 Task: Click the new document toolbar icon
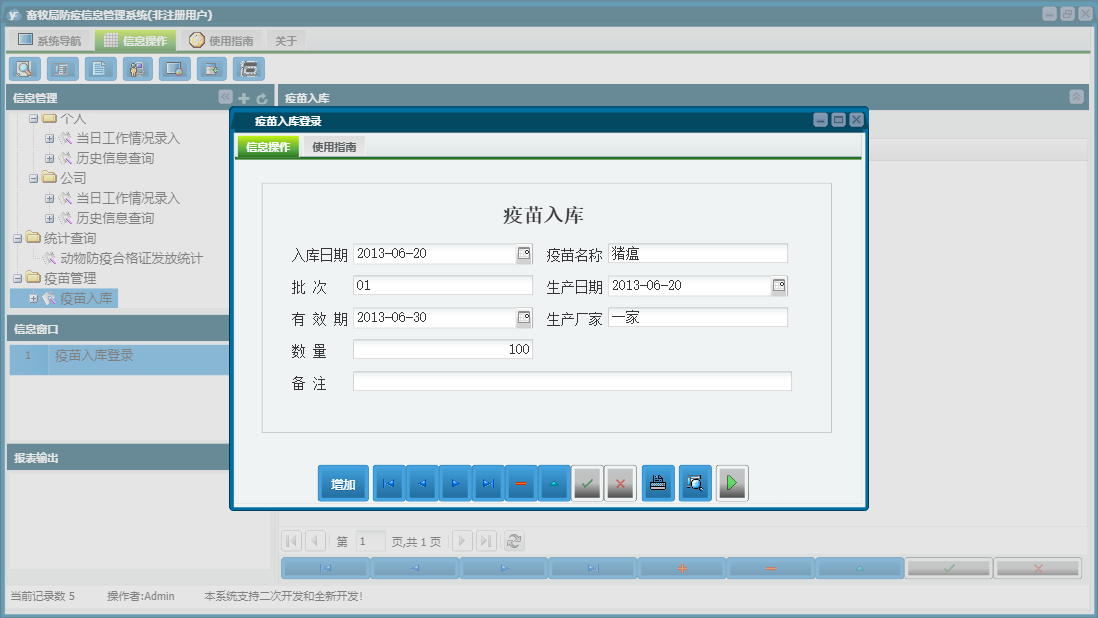[x=99, y=68]
